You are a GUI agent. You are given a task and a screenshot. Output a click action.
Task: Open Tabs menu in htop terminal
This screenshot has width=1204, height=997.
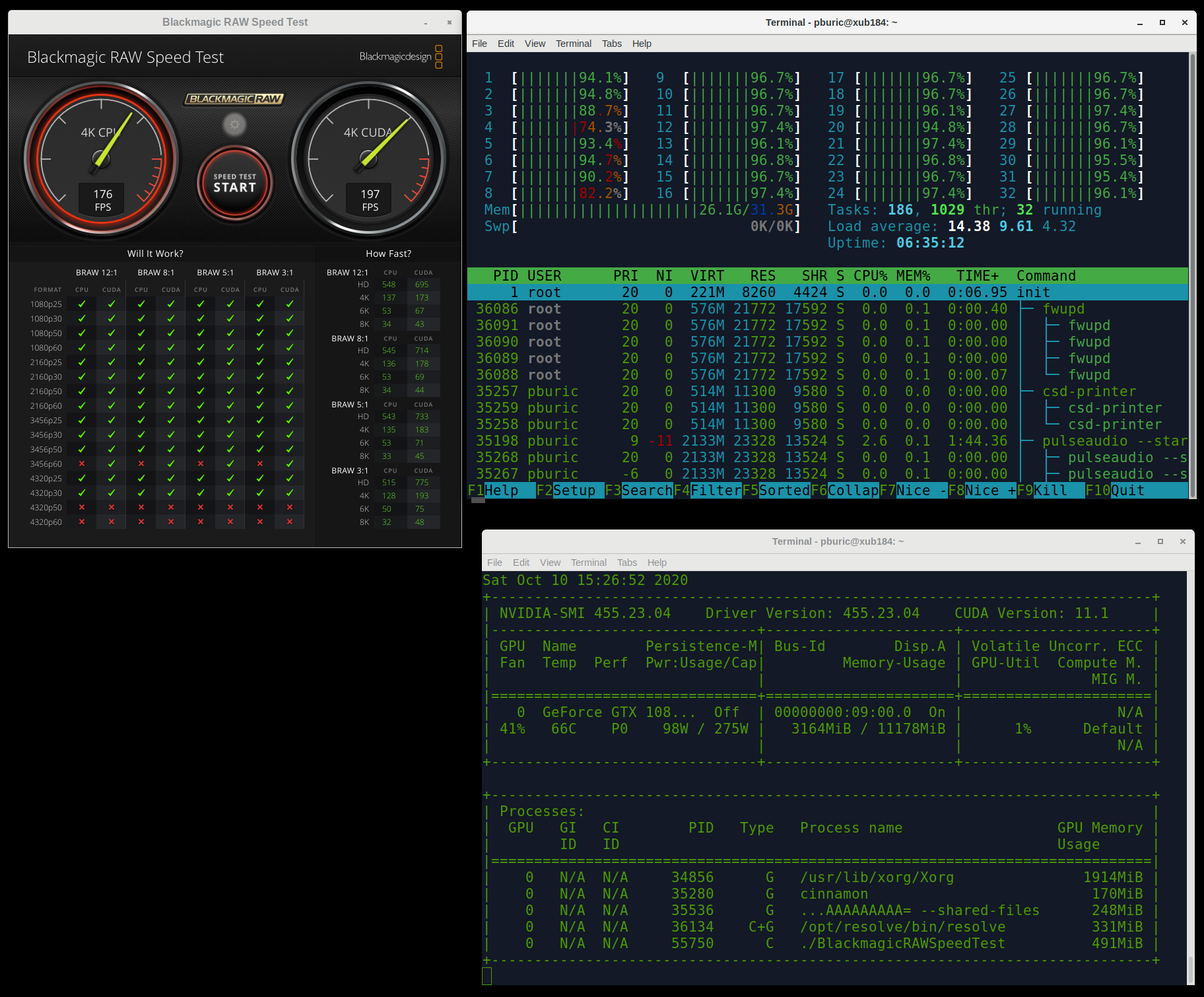coord(611,44)
